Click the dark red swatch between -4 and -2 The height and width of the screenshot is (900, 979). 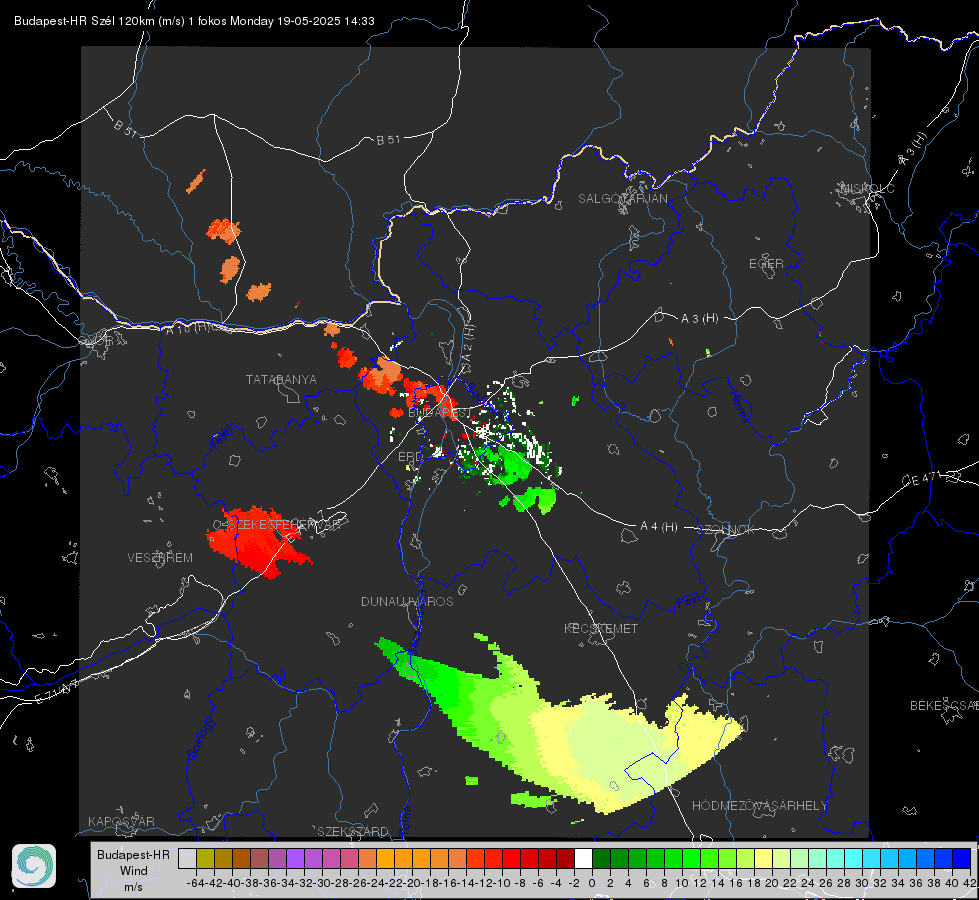[x=566, y=859]
